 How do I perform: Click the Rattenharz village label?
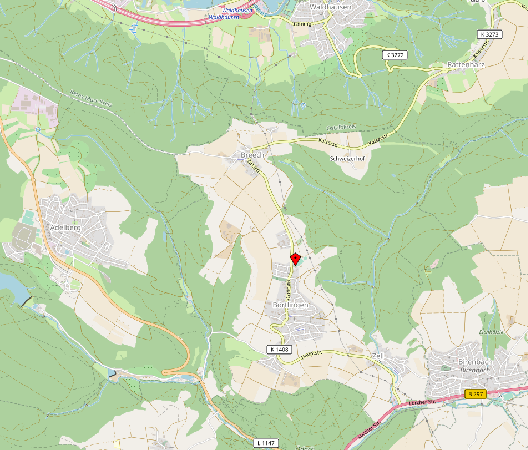click(x=466, y=65)
